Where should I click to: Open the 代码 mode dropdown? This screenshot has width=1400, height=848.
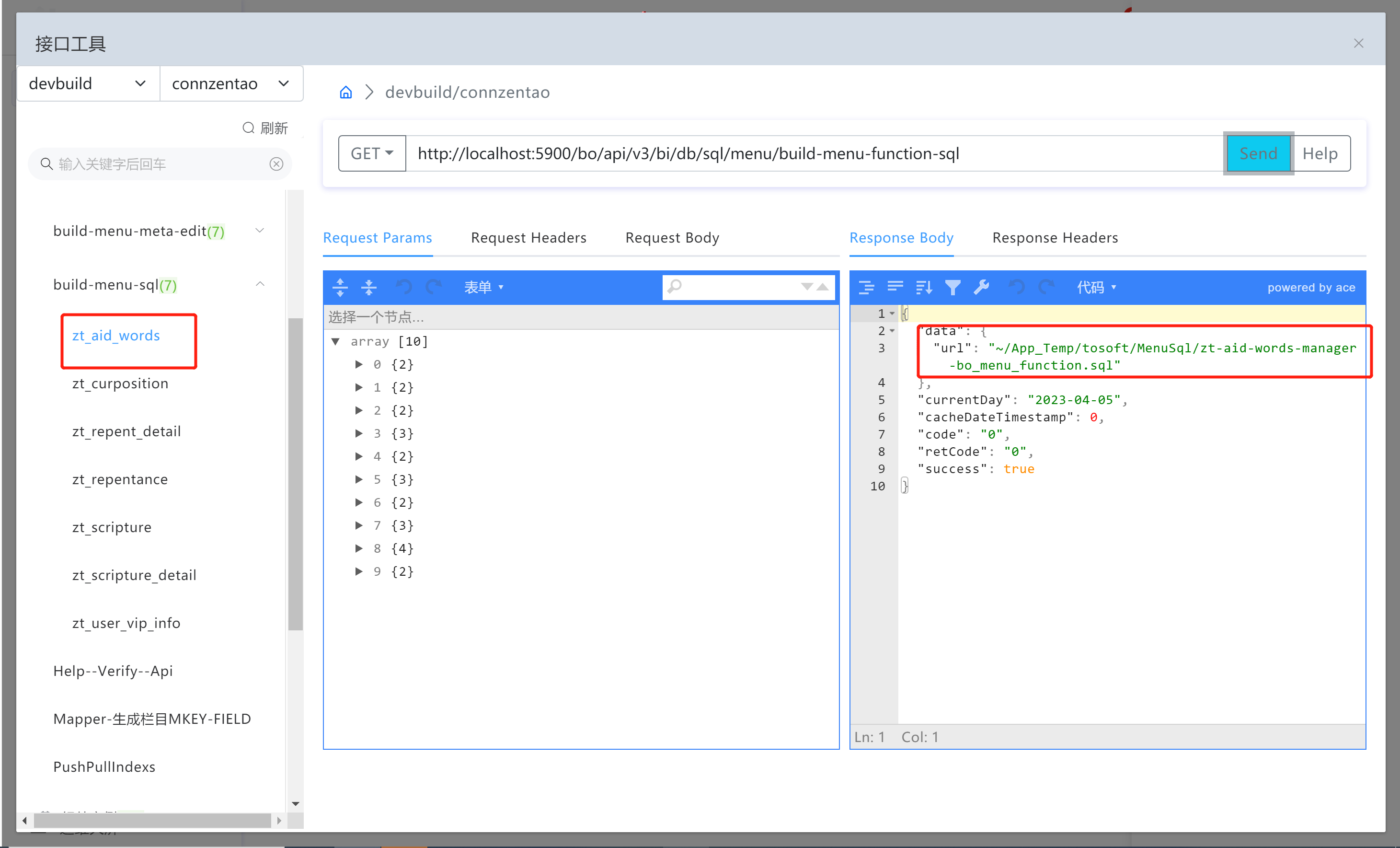coord(1096,287)
